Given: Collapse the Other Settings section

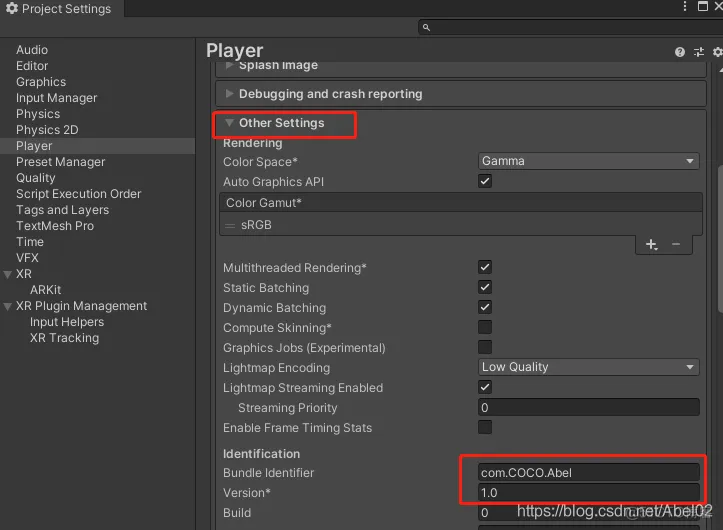Looking at the screenshot, I should coord(229,123).
